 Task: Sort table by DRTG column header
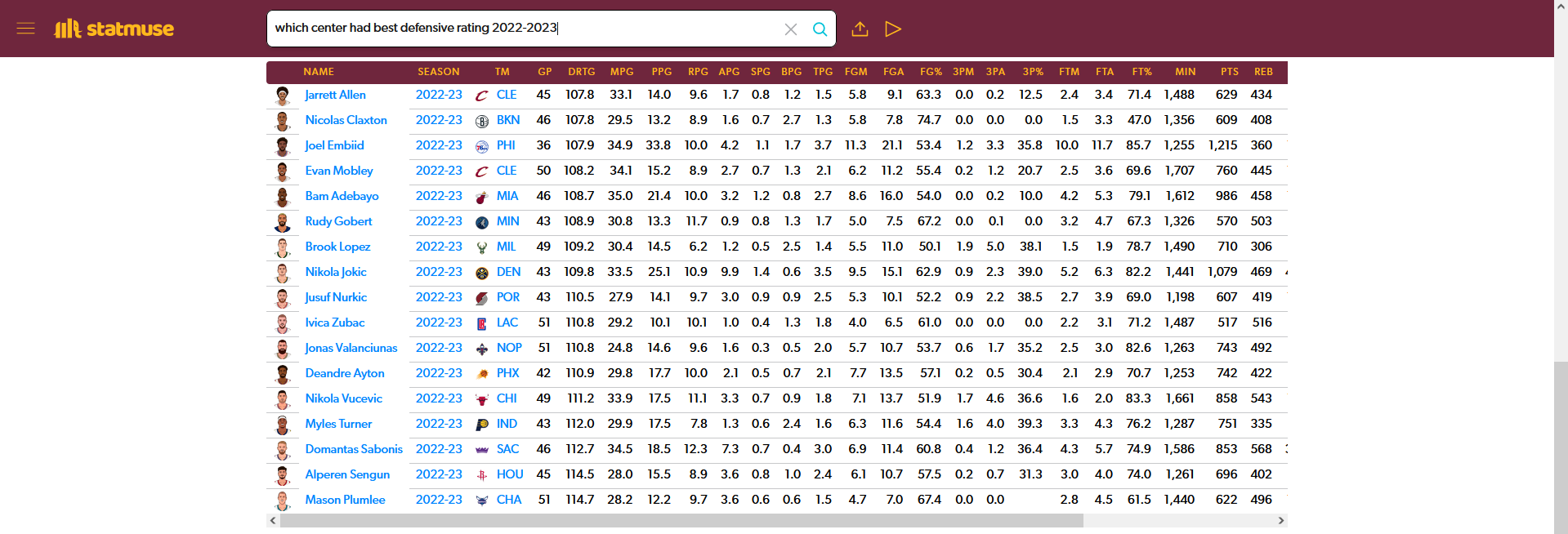[581, 72]
